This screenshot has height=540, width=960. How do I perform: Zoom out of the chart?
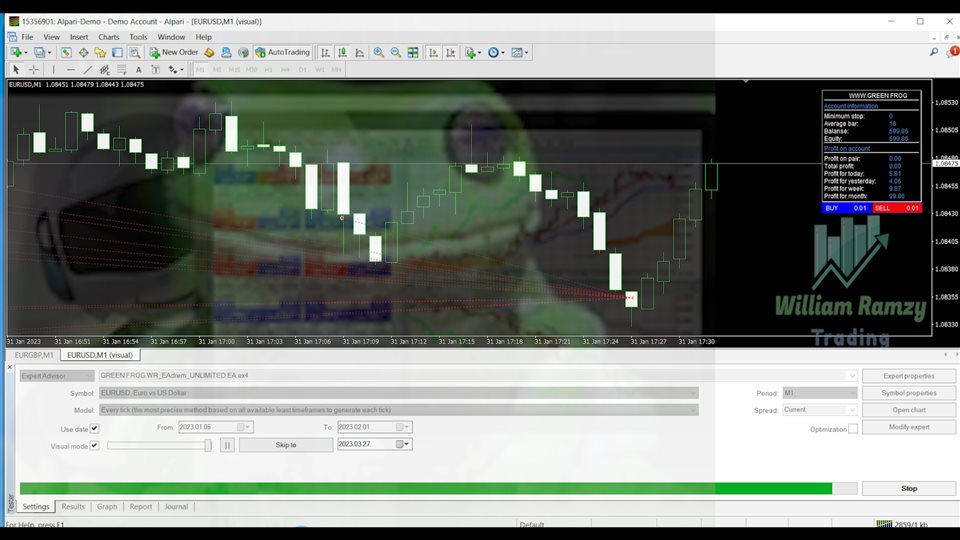click(396, 53)
